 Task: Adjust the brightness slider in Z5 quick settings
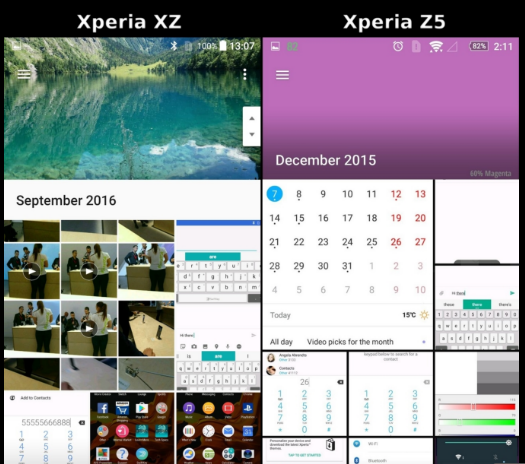[x=477, y=443]
